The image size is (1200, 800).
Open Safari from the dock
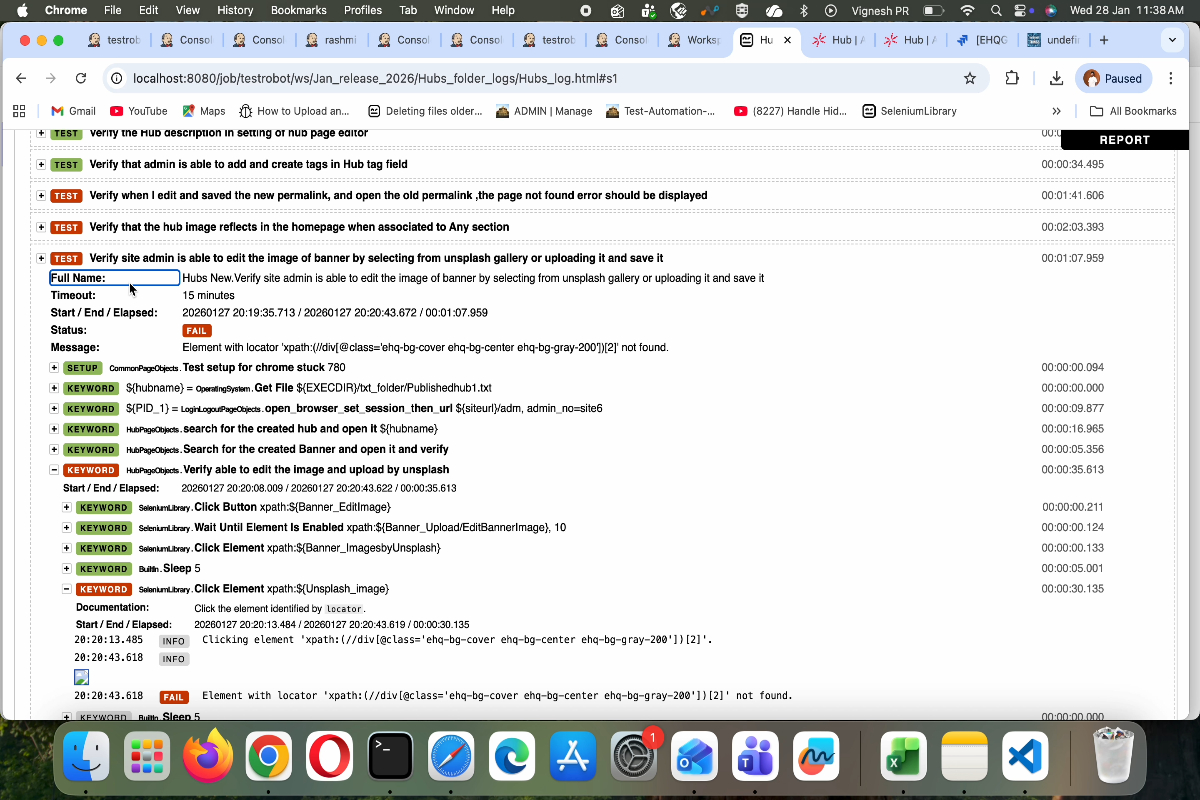click(x=451, y=756)
